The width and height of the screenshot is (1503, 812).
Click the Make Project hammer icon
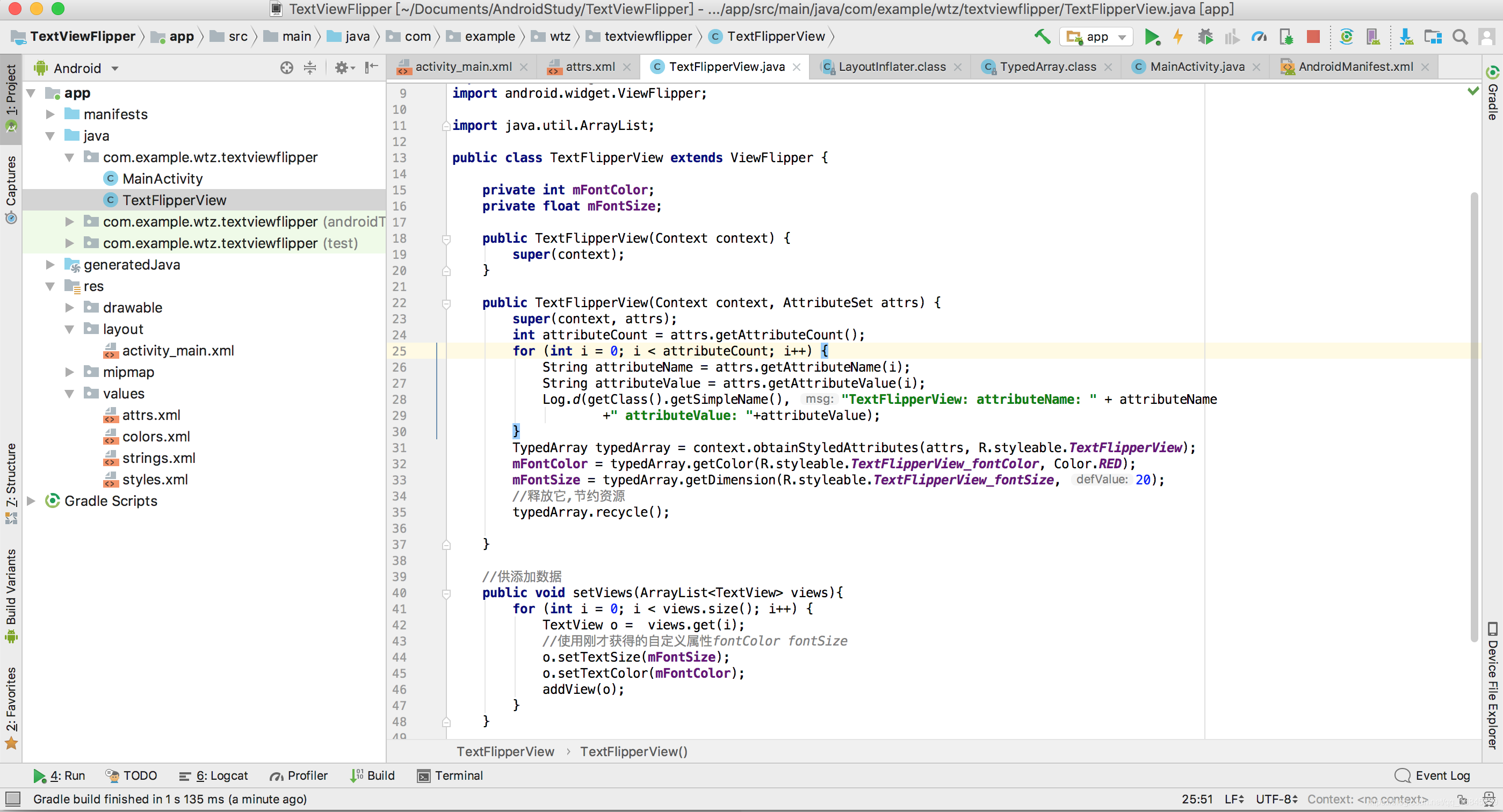point(1042,36)
